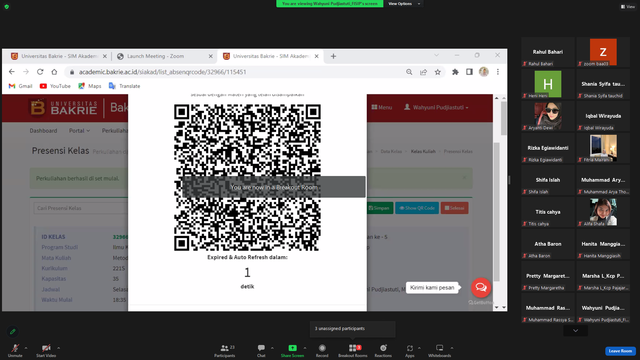
Task: Open Dashboard navigation item
Action: tap(43, 131)
